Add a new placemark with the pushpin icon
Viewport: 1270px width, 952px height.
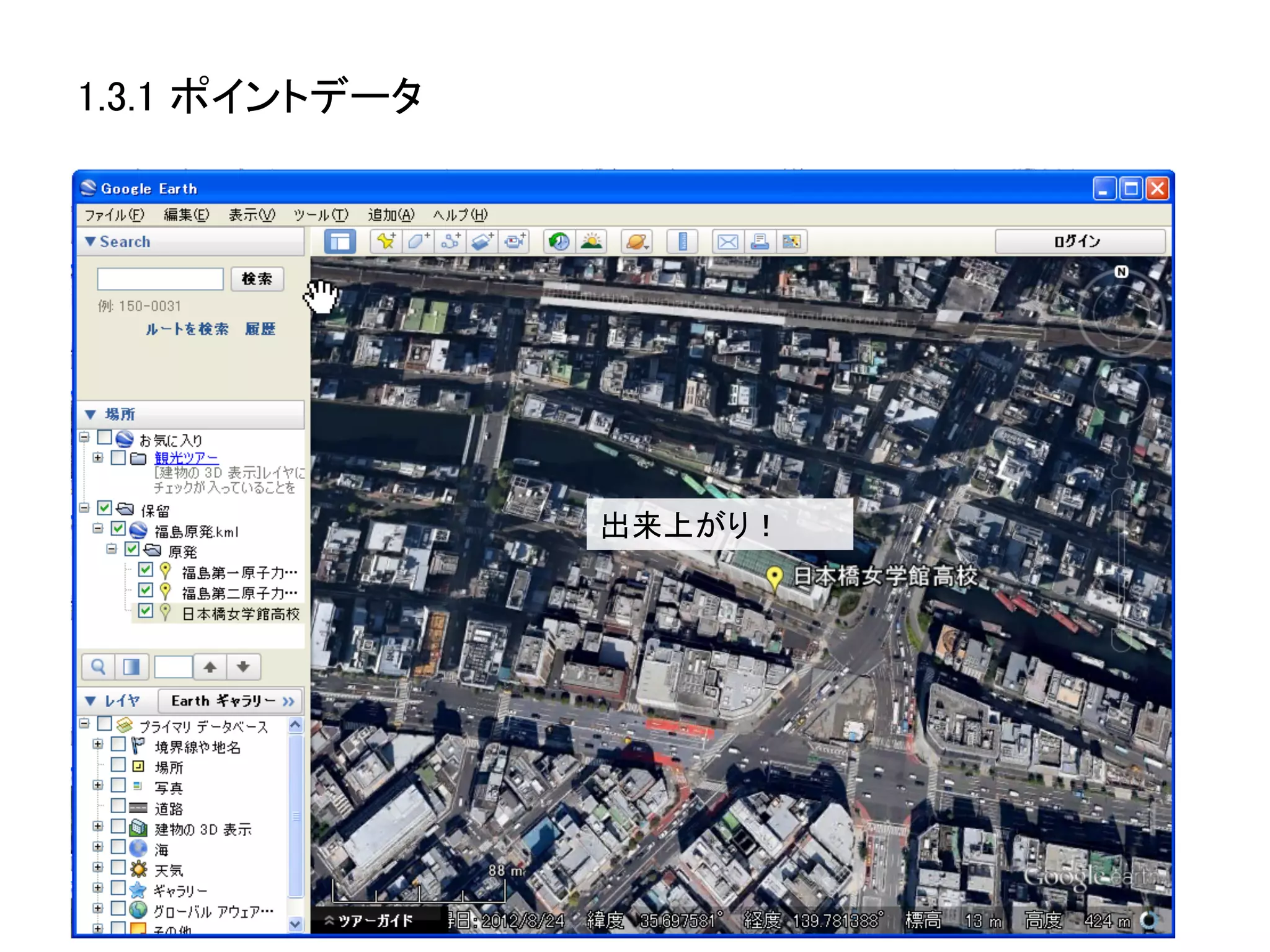[386, 242]
